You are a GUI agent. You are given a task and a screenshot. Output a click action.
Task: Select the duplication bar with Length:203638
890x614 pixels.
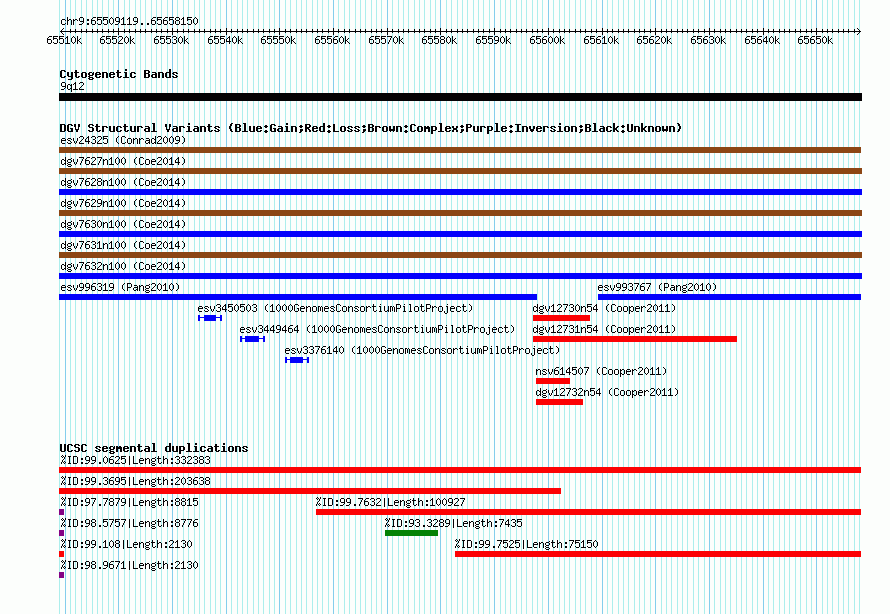tap(310, 491)
